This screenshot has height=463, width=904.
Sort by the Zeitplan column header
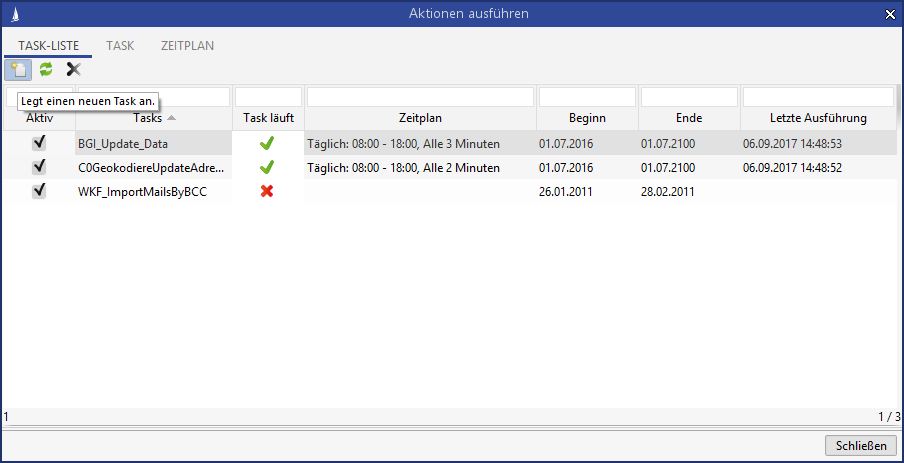(x=420, y=118)
